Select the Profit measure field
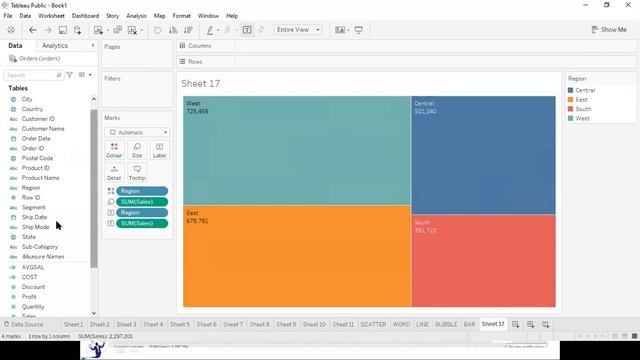 tap(29, 297)
